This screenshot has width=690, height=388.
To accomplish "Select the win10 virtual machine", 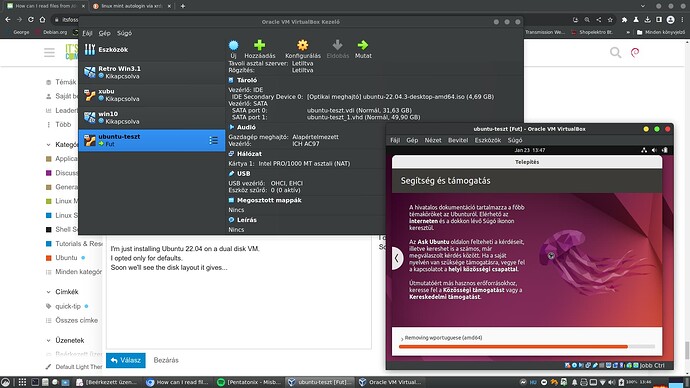I will pos(152,117).
